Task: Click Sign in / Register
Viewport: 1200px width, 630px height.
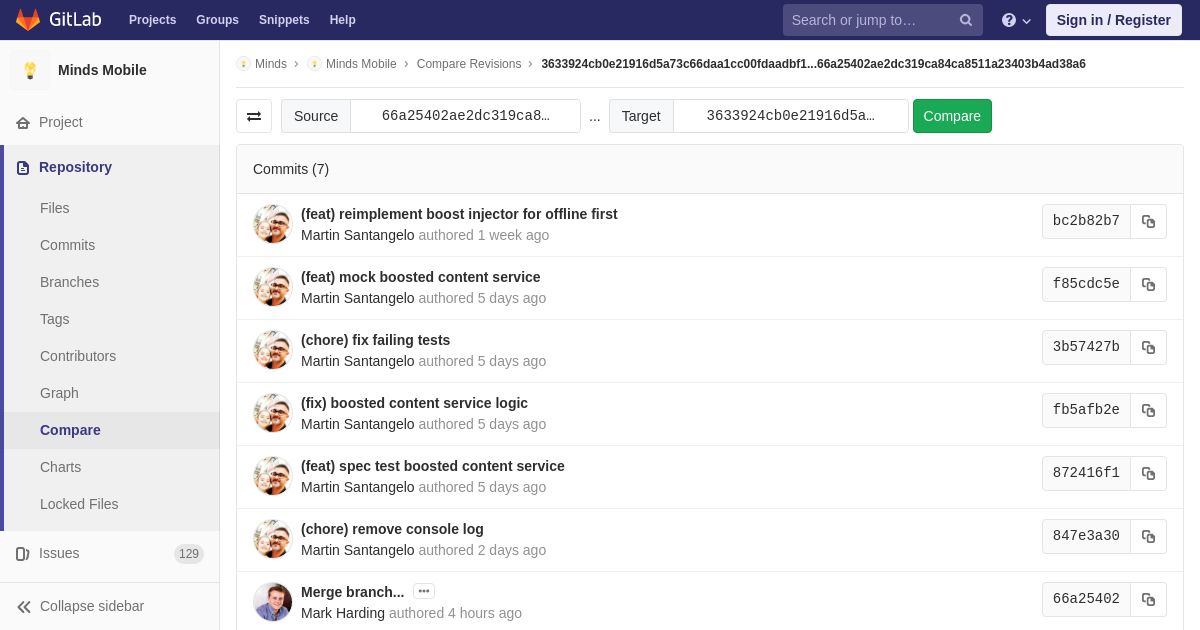Action: coord(1113,20)
